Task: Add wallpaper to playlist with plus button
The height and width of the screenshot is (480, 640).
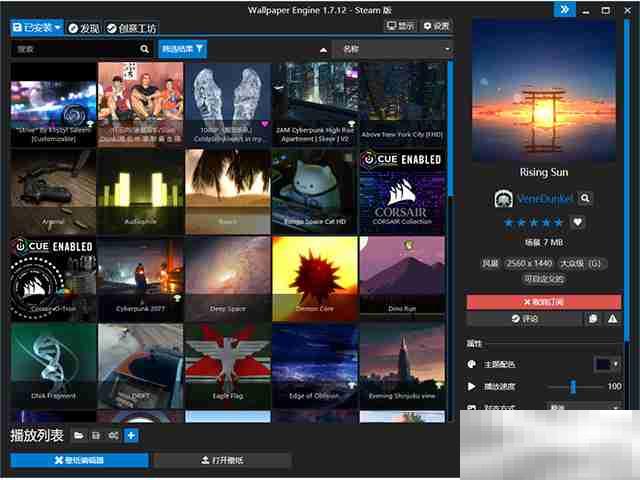Action: pyautogui.click(x=131, y=436)
